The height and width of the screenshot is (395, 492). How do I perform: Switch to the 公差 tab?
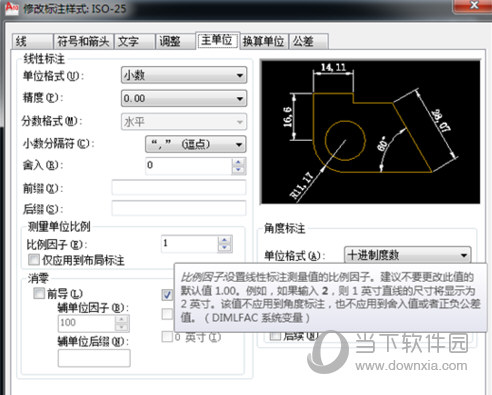308,41
